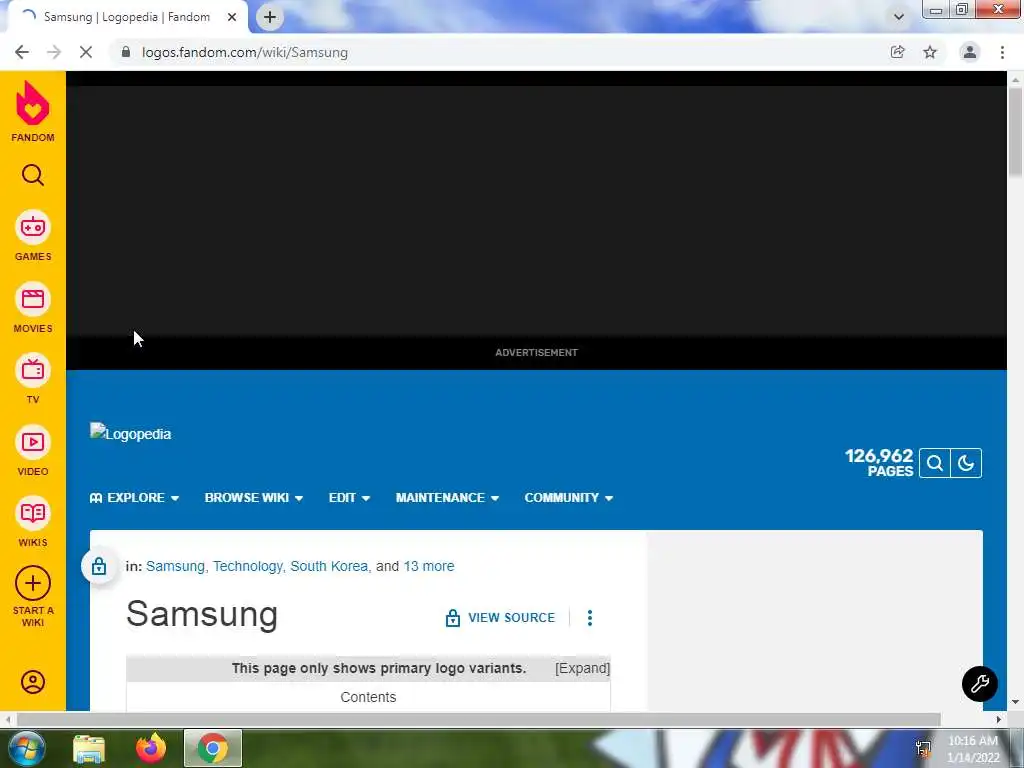Expand the Browse Wiki dropdown menu
Viewport: 1024px width, 768px height.
(x=253, y=498)
